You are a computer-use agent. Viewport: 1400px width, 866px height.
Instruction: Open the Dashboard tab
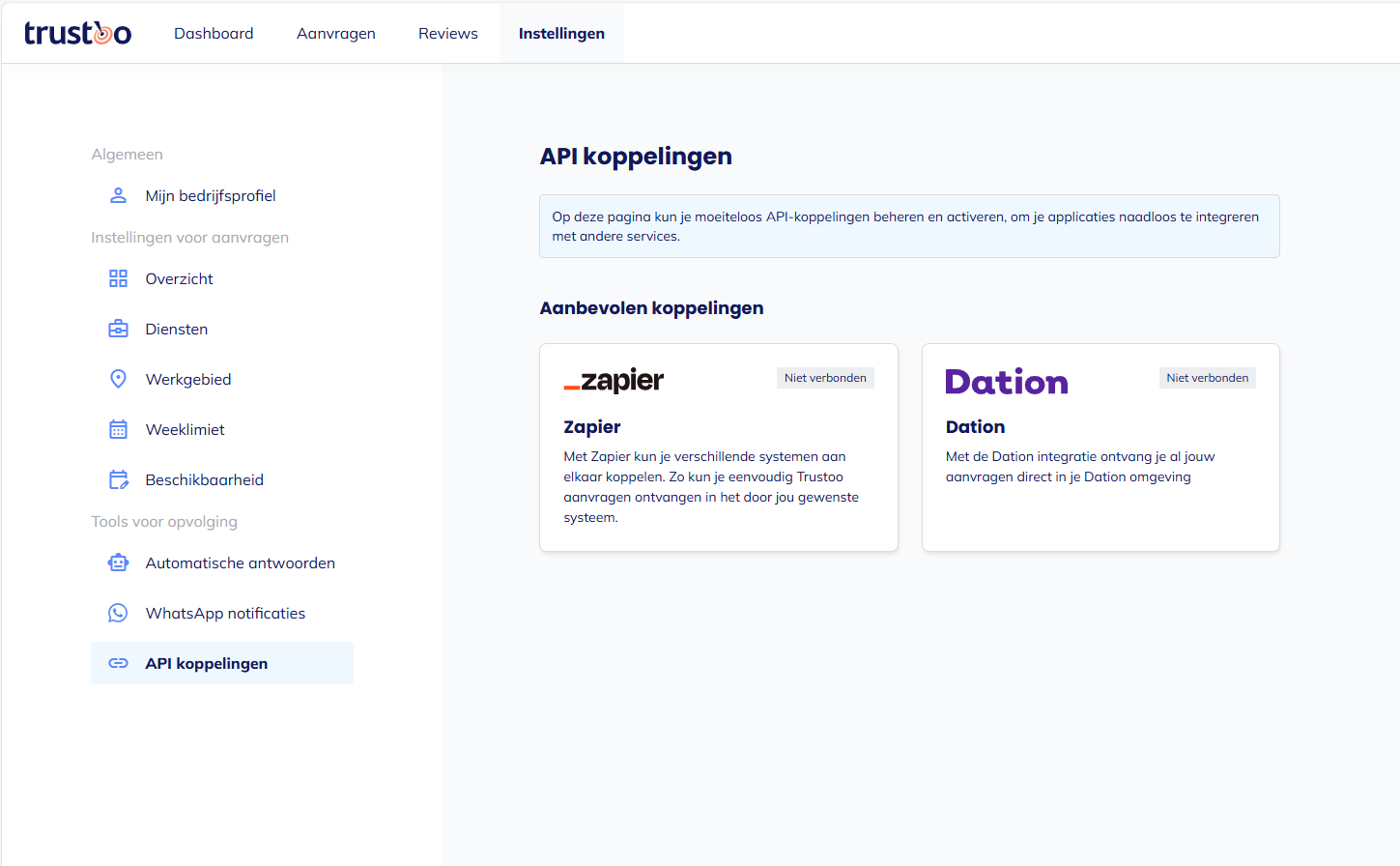point(214,33)
